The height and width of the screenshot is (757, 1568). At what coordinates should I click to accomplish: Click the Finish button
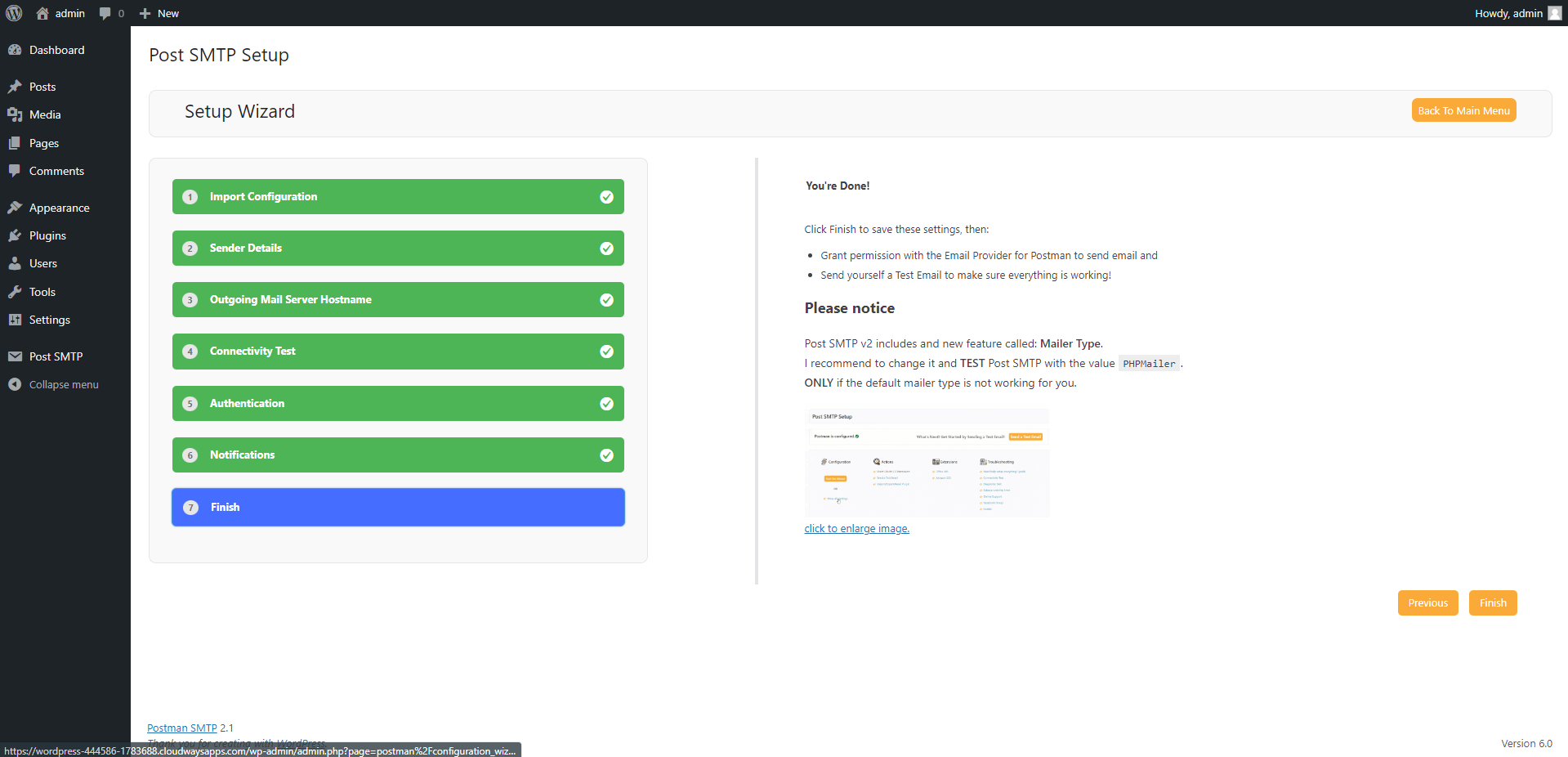[x=1492, y=602]
